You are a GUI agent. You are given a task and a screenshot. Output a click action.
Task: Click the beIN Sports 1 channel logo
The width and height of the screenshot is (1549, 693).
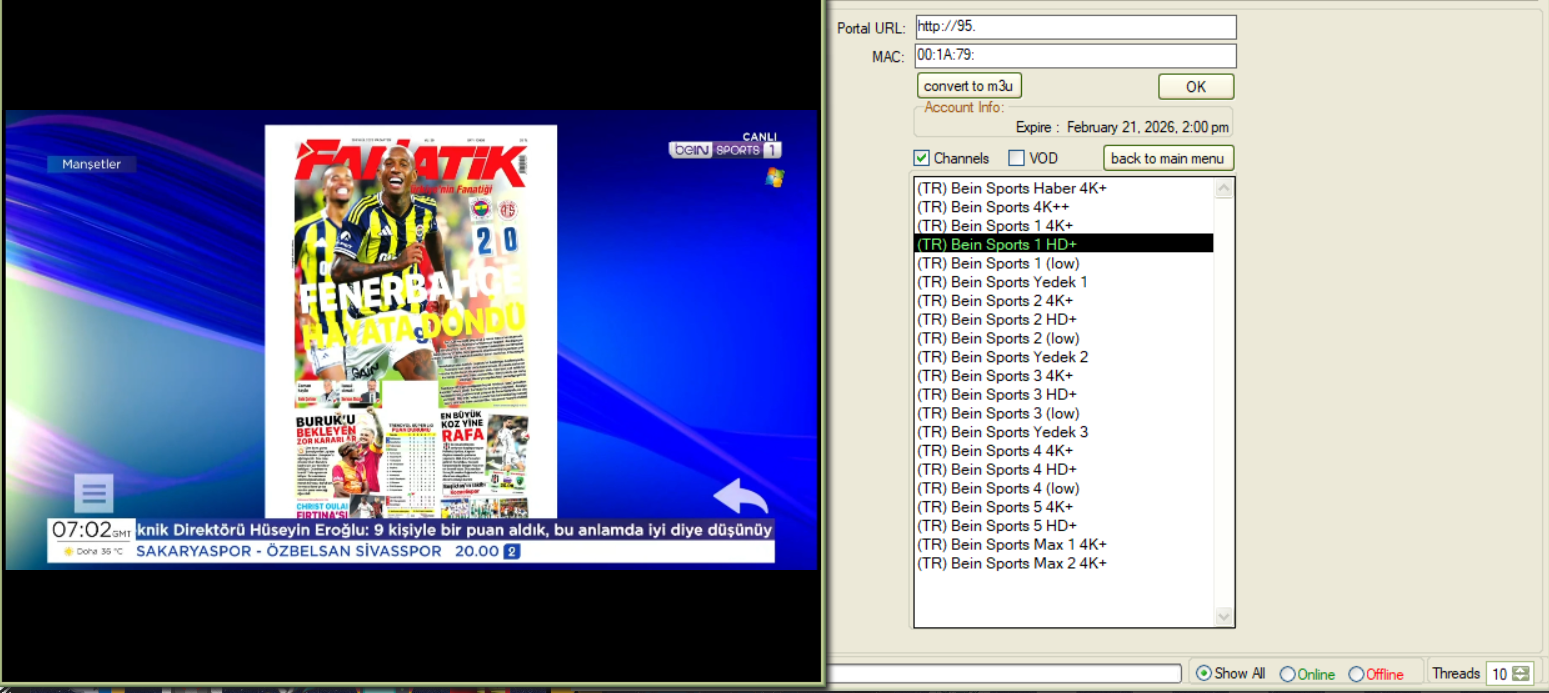click(x=725, y=150)
